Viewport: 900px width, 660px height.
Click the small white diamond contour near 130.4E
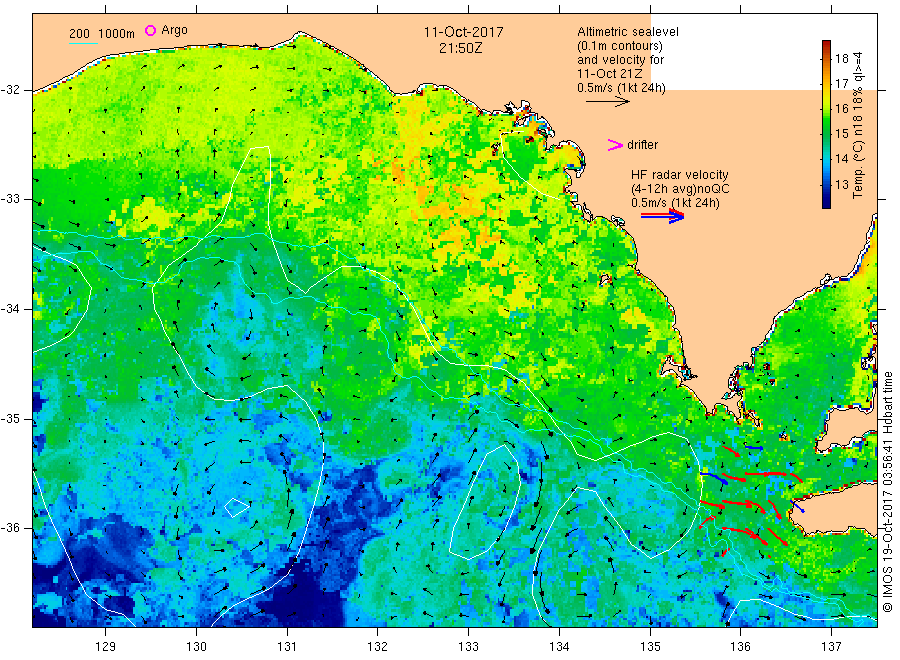[236, 507]
